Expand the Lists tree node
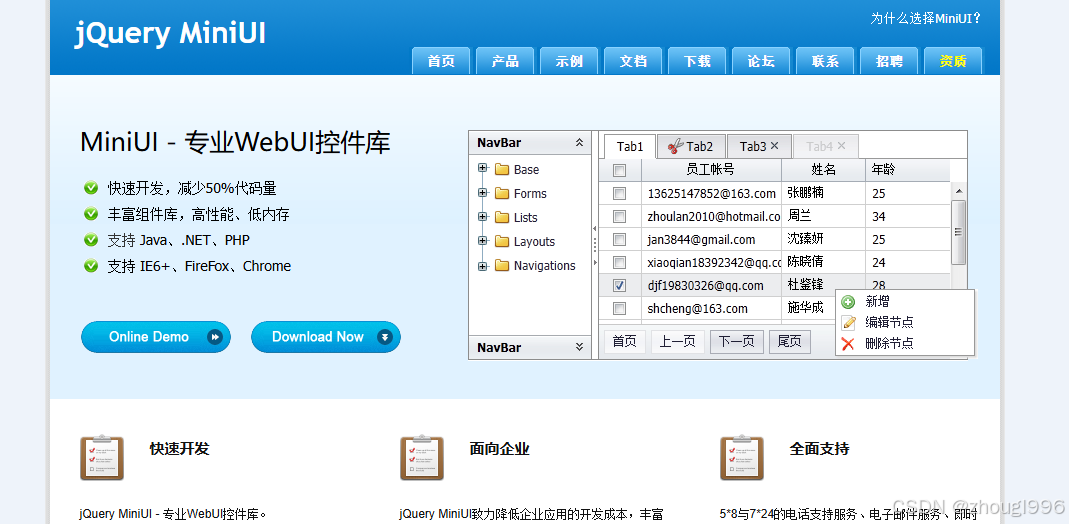The image size is (1069, 524). 483,217
